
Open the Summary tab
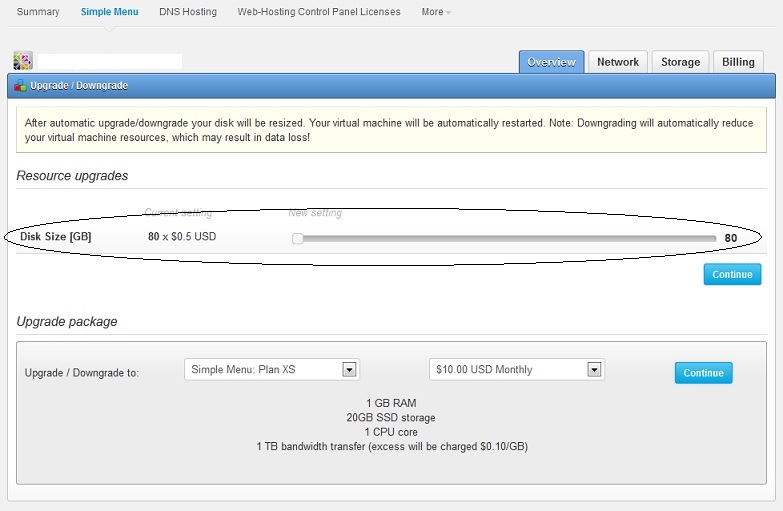click(38, 12)
